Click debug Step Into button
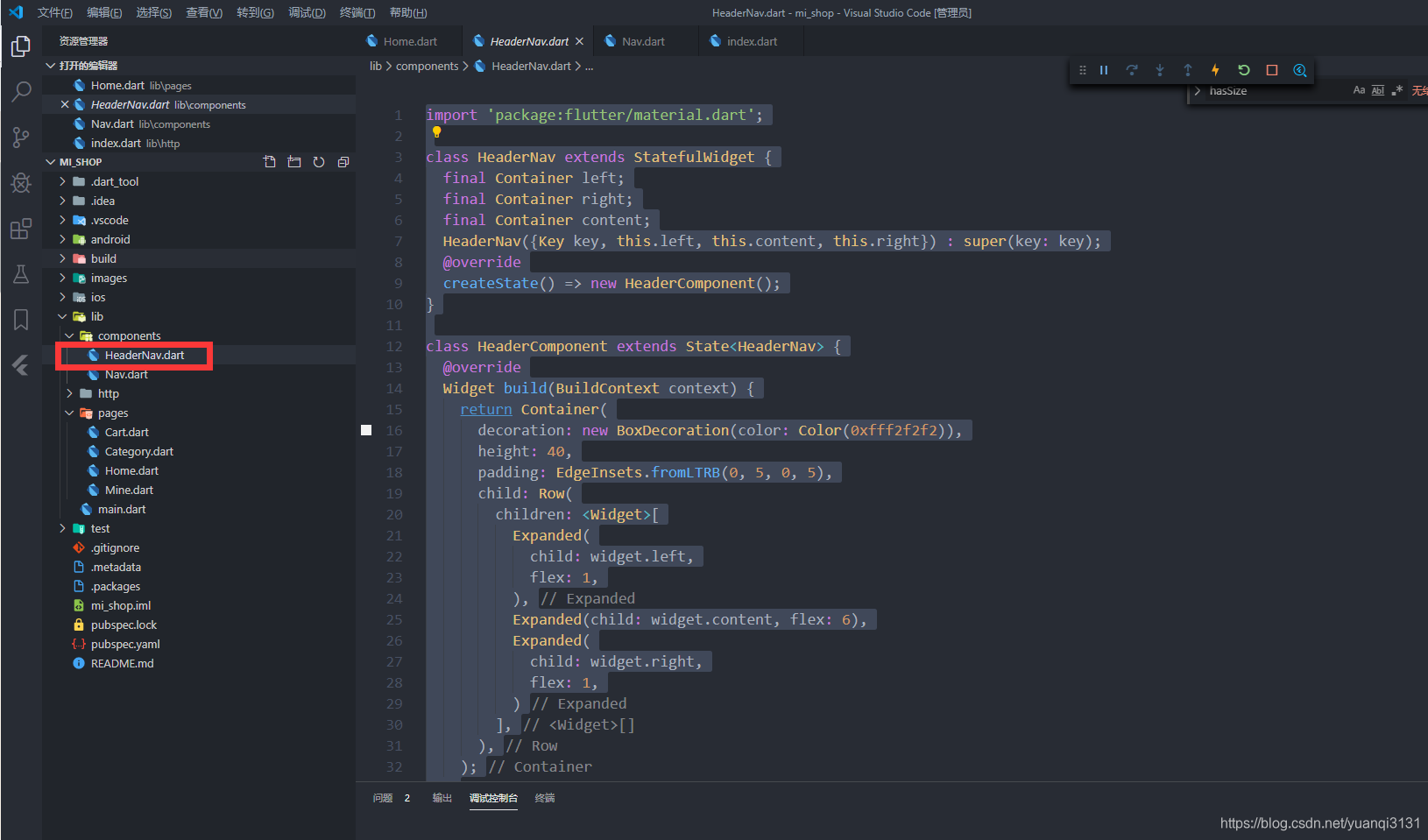Viewport: 1428px width, 840px height. [x=1160, y=70]
